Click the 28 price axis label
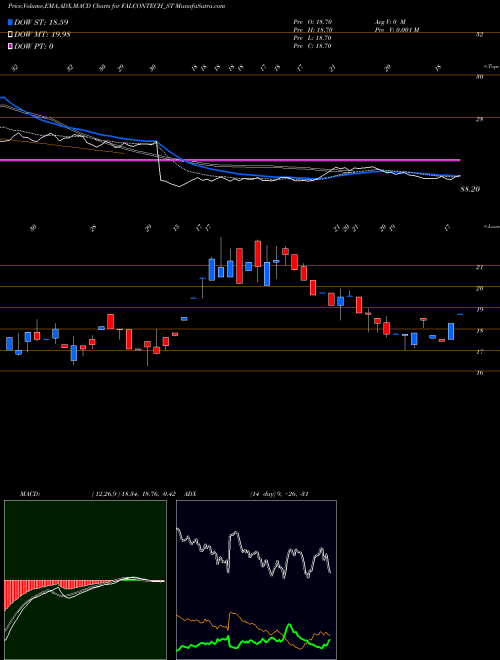This screenshot has width=500, height=660. pos(479,119)
